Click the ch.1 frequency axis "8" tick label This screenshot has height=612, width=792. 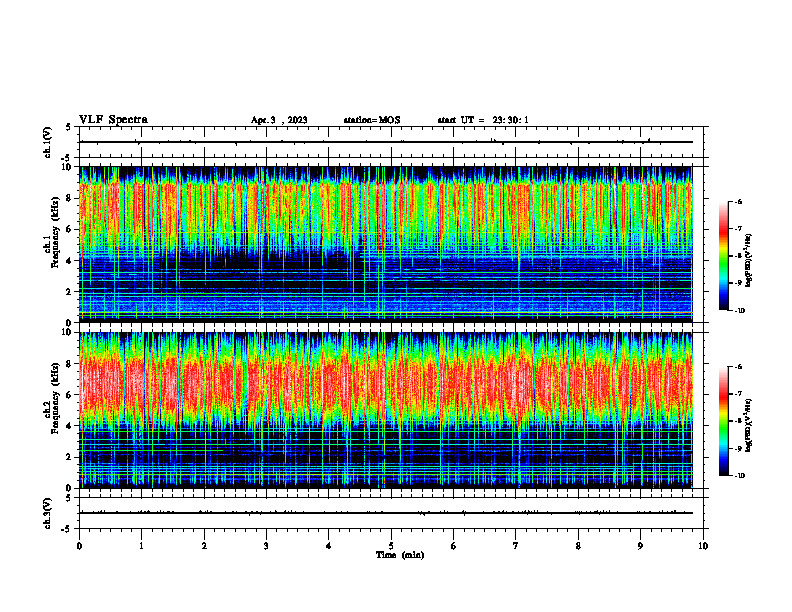[x=68, y=198]
